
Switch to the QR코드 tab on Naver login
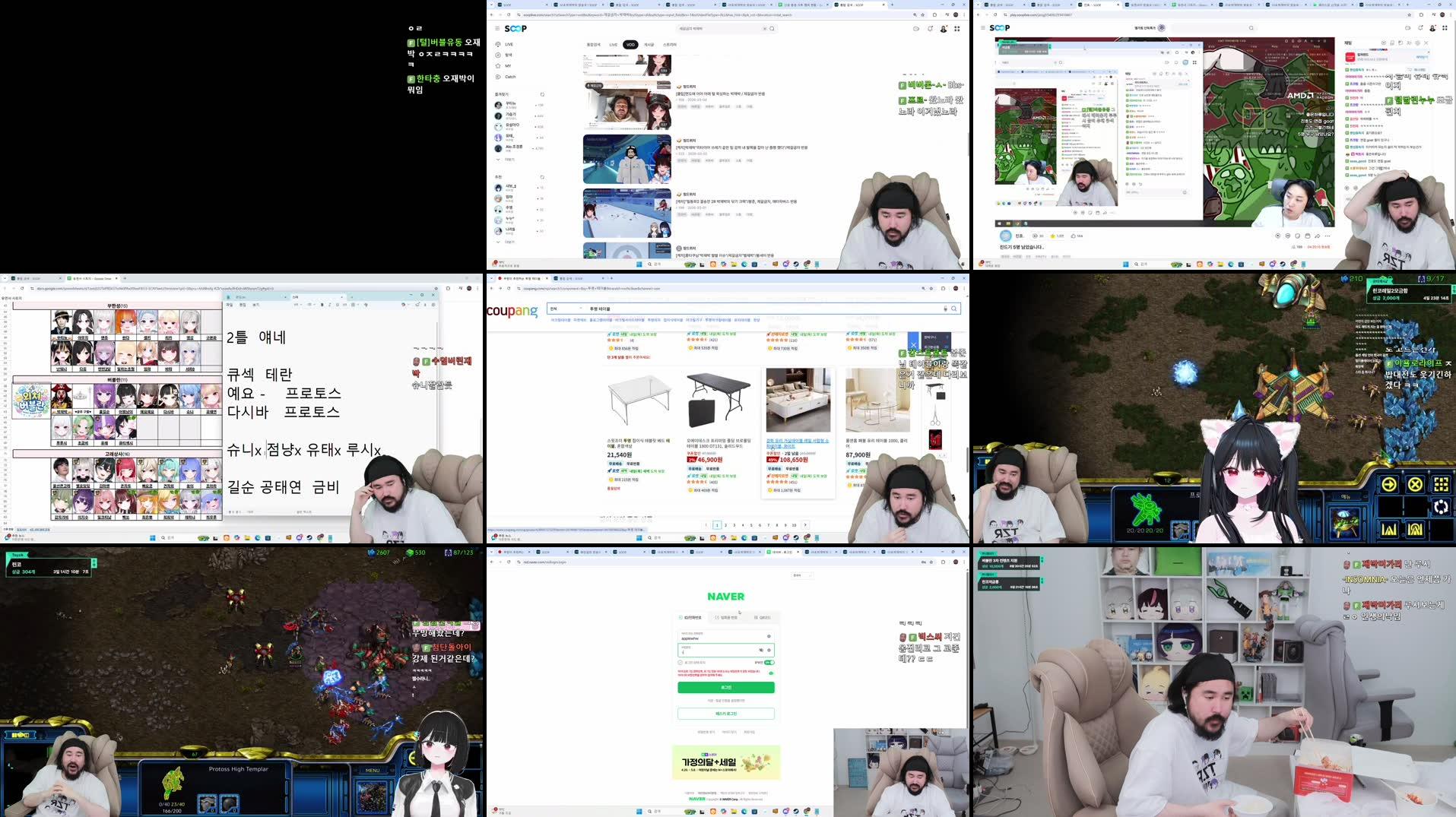763,617
